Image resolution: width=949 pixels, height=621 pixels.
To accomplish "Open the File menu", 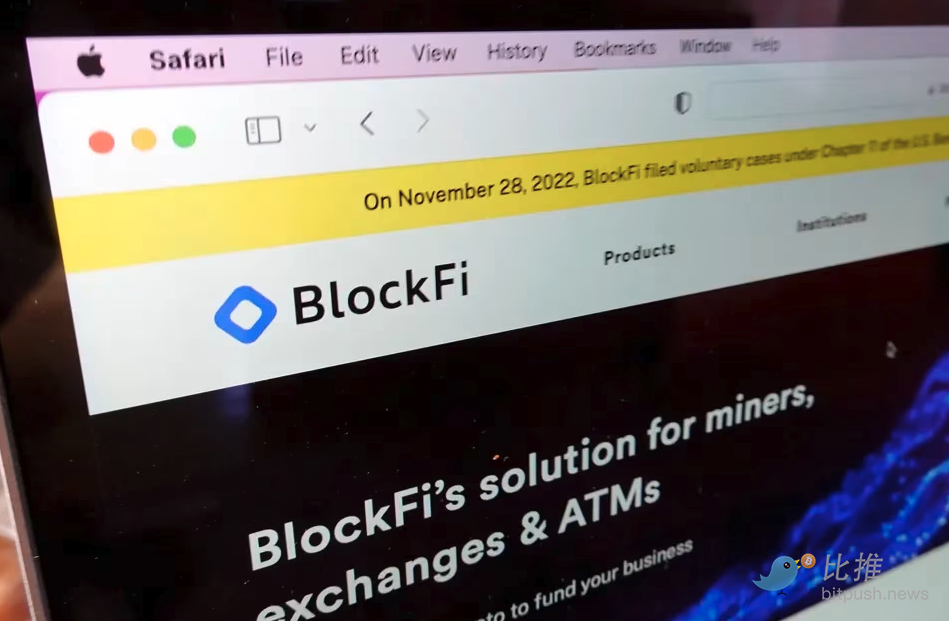I will [284, 57].
